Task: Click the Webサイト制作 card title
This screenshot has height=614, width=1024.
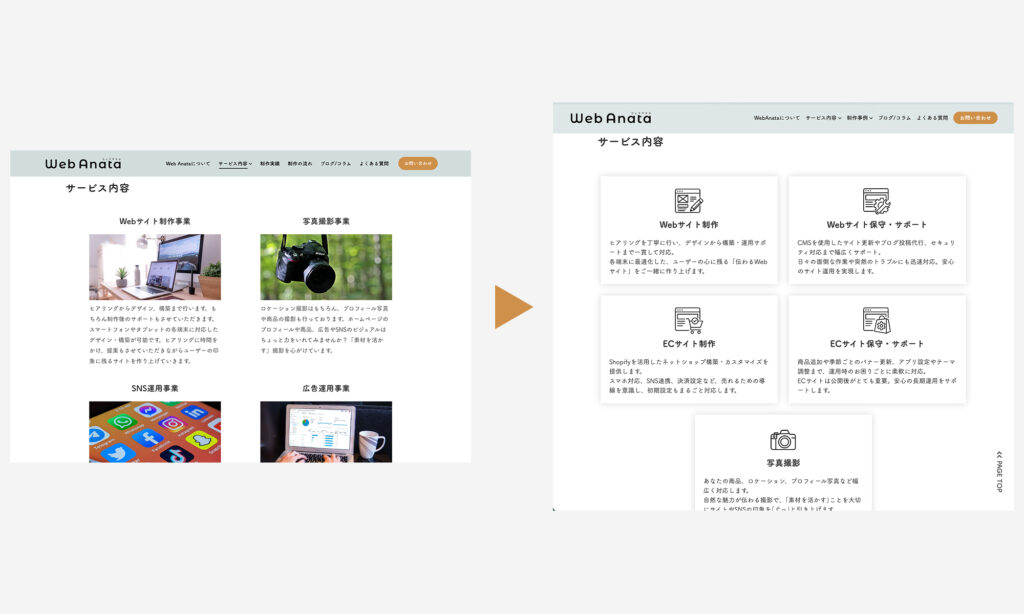Action: point(688,225)
